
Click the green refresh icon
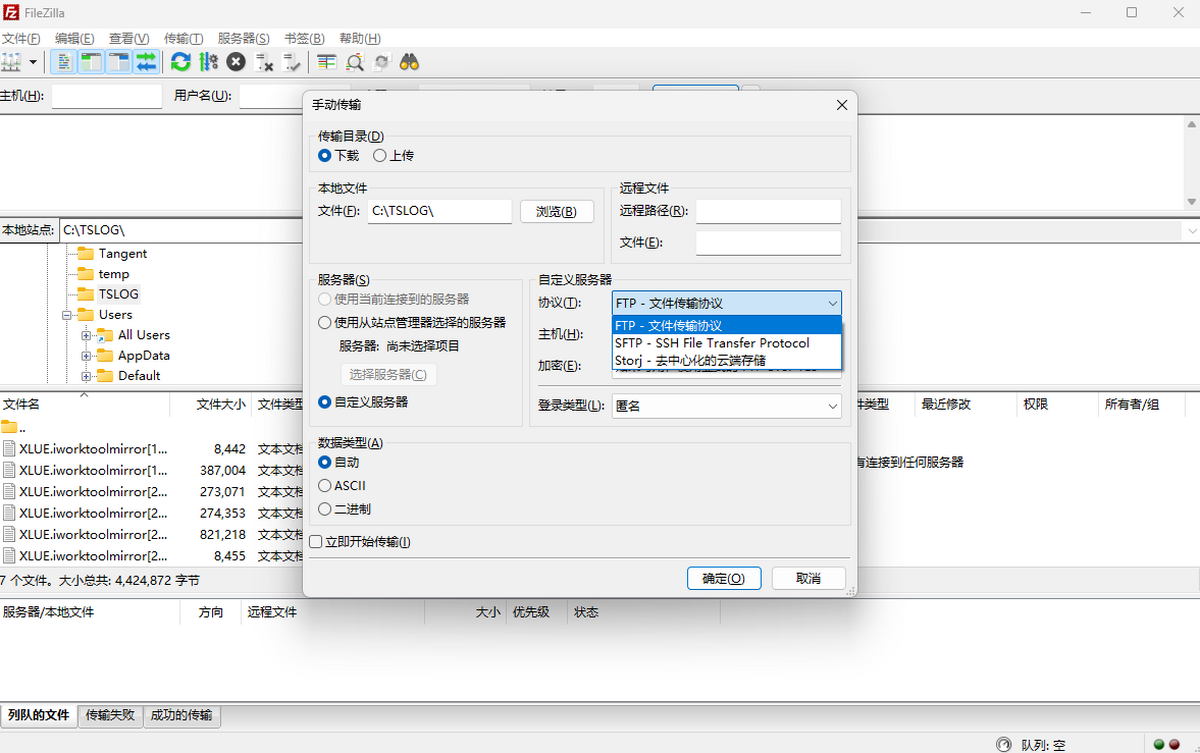[x=181, y=62]
